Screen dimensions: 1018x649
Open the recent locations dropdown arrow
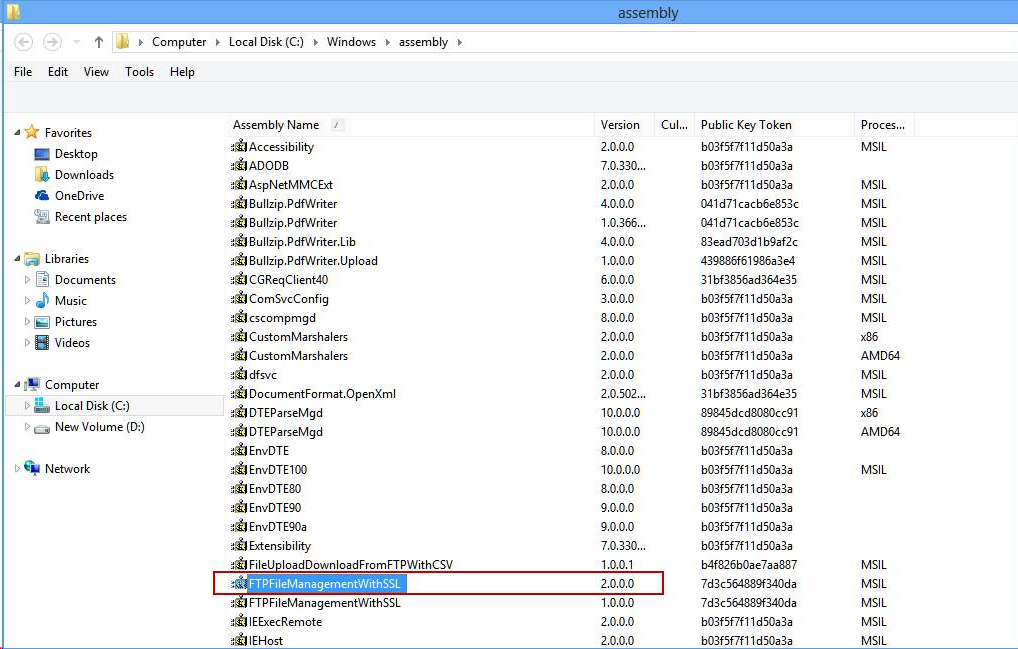coord(77,42)
